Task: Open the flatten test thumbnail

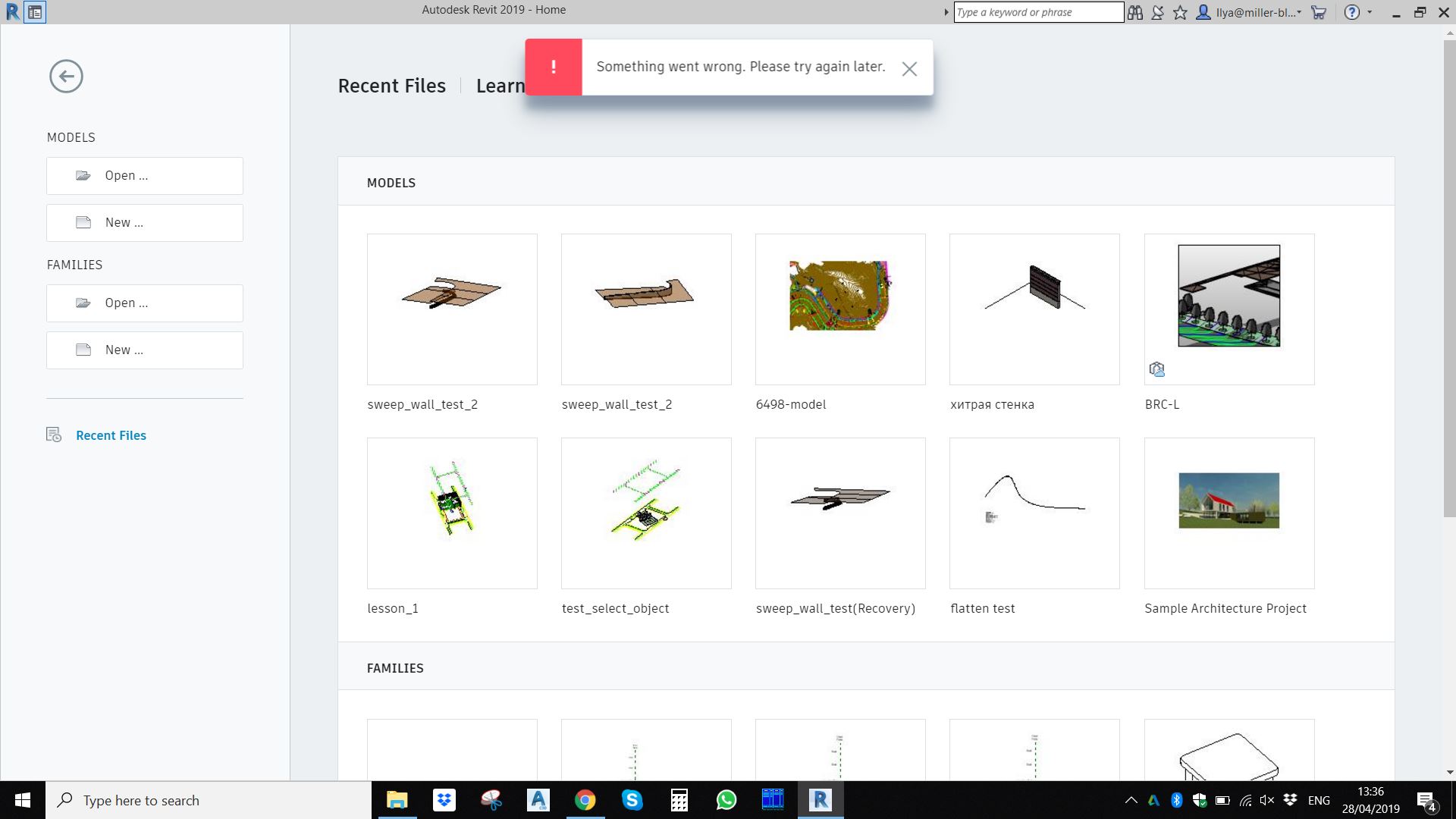Action: [1034, 513]
